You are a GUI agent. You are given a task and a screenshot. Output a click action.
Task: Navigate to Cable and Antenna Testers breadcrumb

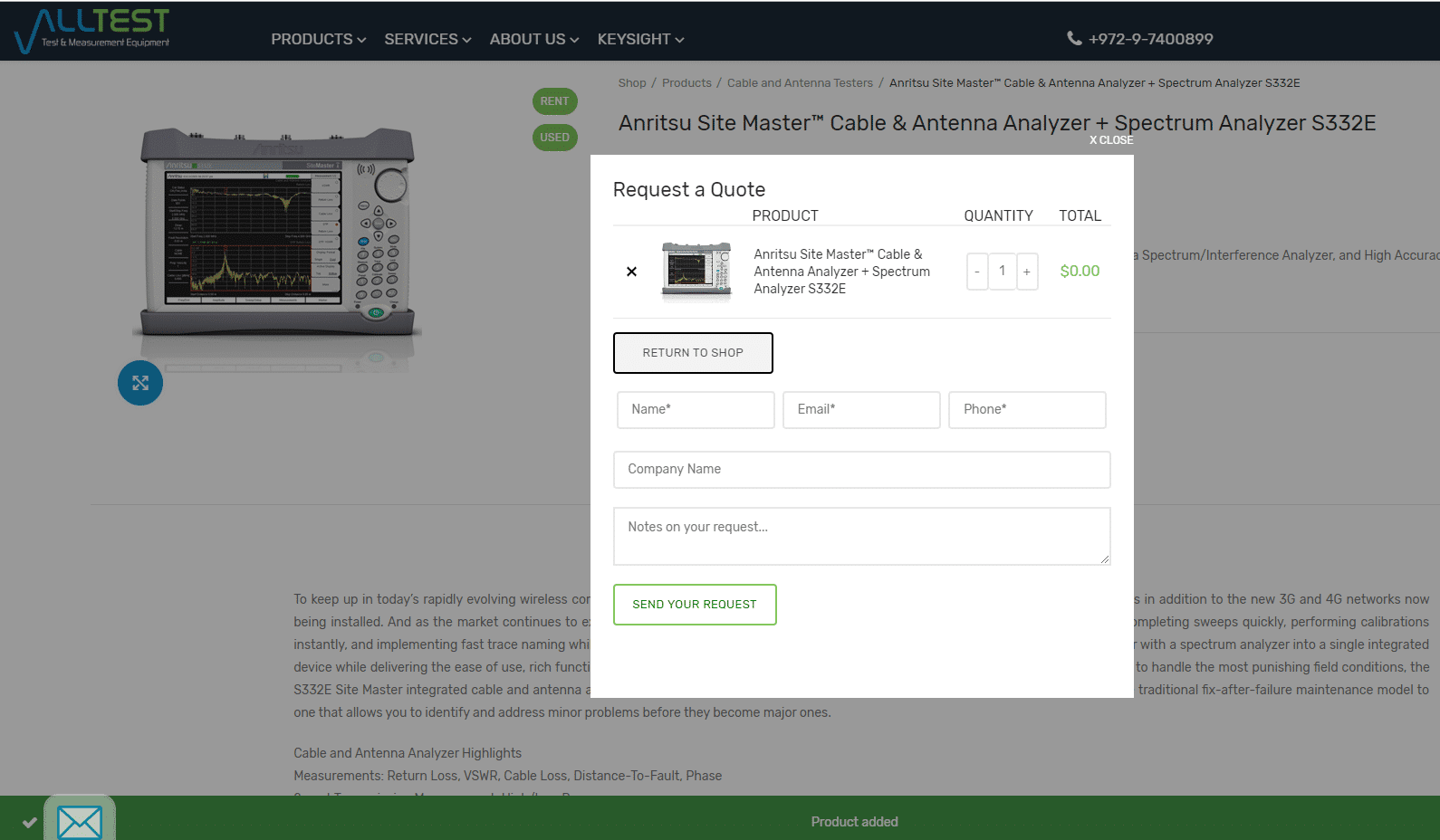pos(800,83)
